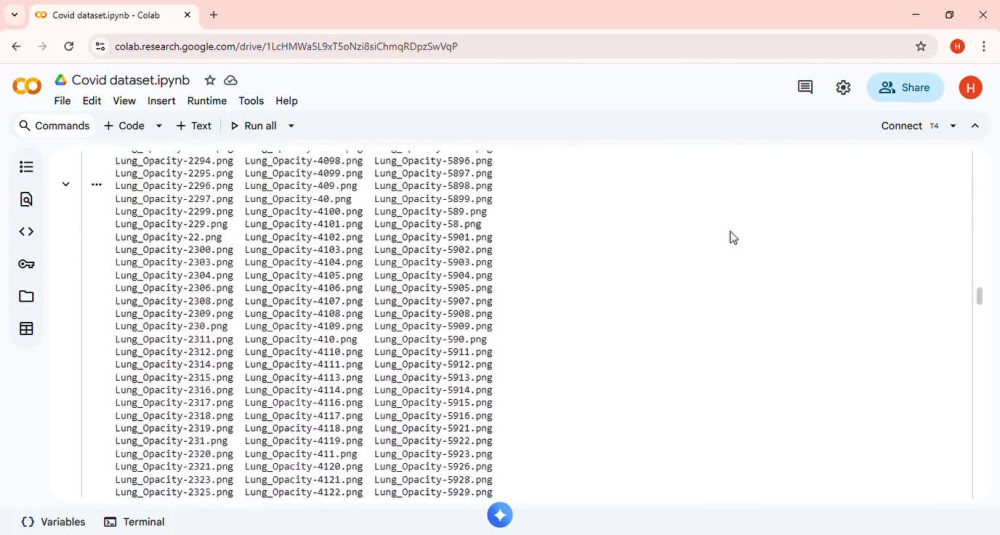The height and width of the screenshot is (535, 1000).
Task: Click the Lung_Opacity-5929.png filename
Action: click(x=433, y=492)
